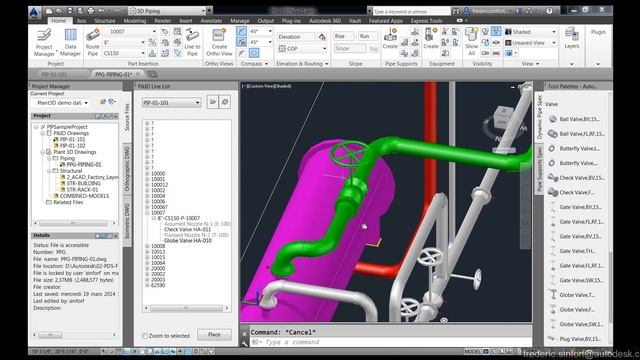Image resolution: width=640 pixels, height=360 pixels.
Task: Select Ball Valve,FL,RF,15 from tool palette
Action: tap(576, 134)
